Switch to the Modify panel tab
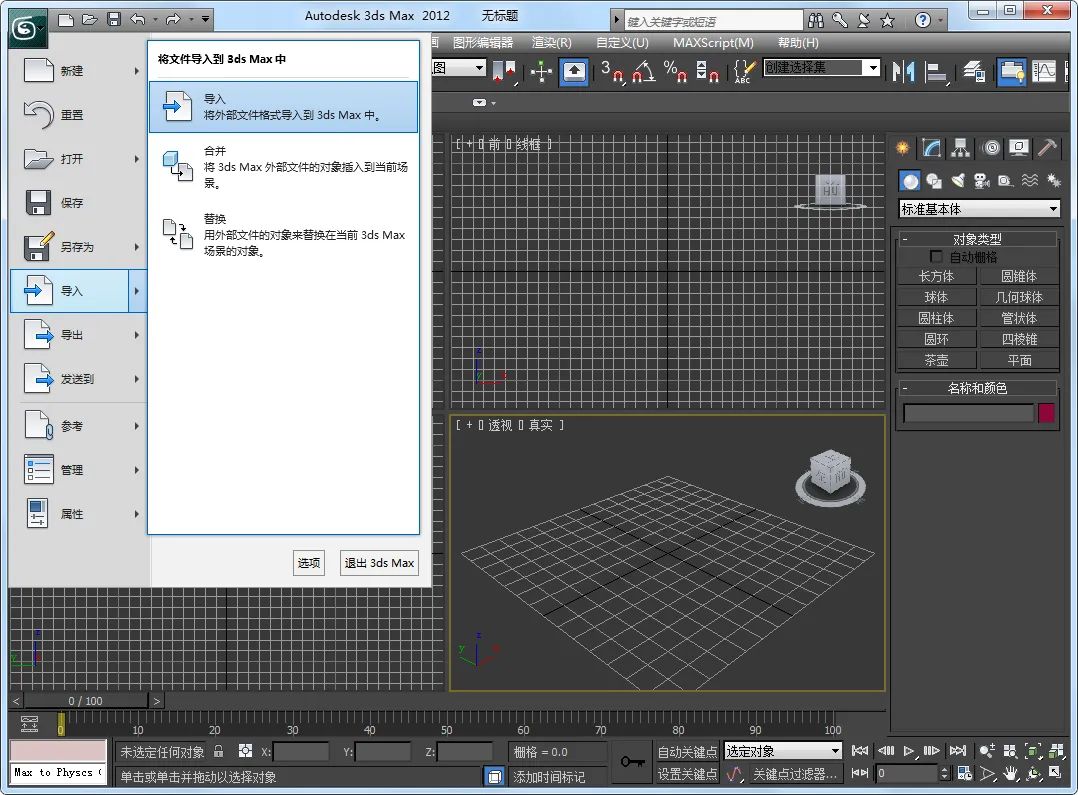 [932, 147]
